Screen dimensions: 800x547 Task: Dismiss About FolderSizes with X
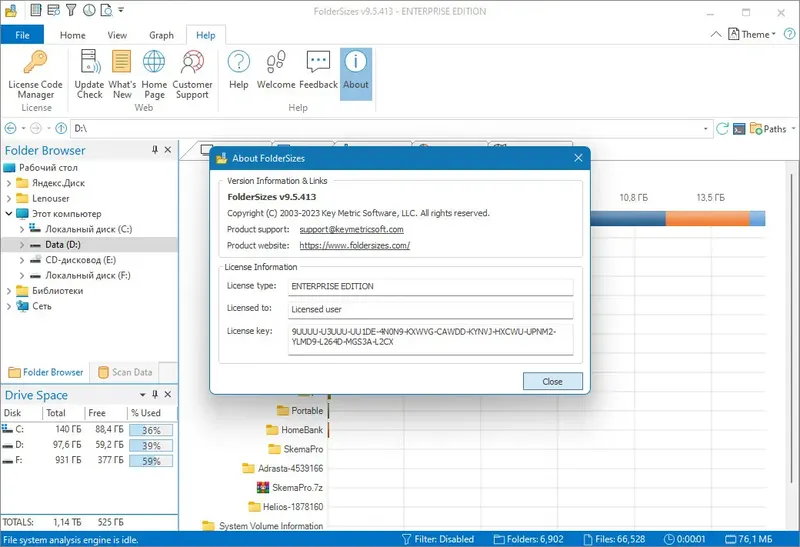click(578, 158)
